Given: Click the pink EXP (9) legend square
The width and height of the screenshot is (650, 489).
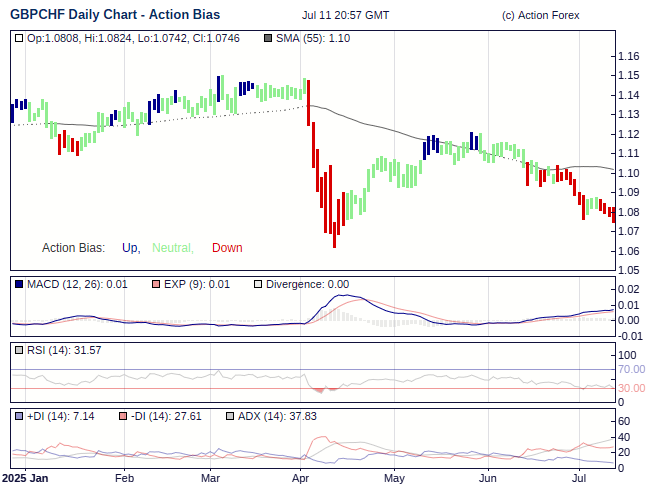Looking at the screenshot, I should pyautogui.click(x=154, y=284).
